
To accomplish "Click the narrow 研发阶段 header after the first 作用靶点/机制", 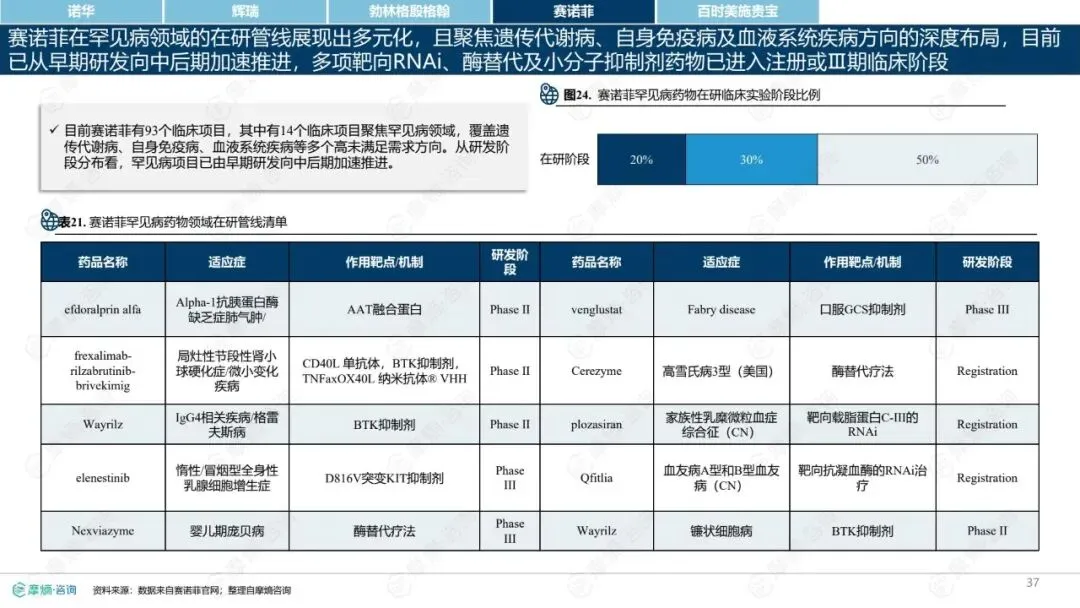I will [x=510, y=262].
